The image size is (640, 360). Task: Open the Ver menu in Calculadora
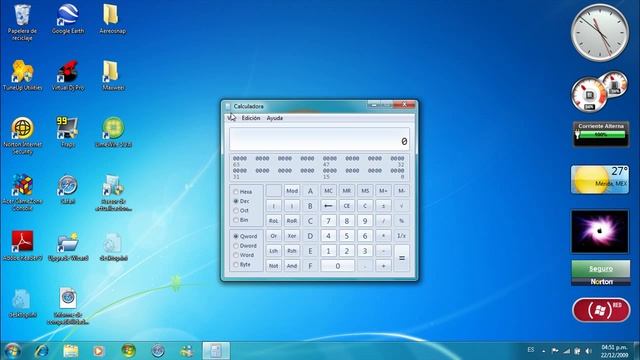click(x=231, y=118)
